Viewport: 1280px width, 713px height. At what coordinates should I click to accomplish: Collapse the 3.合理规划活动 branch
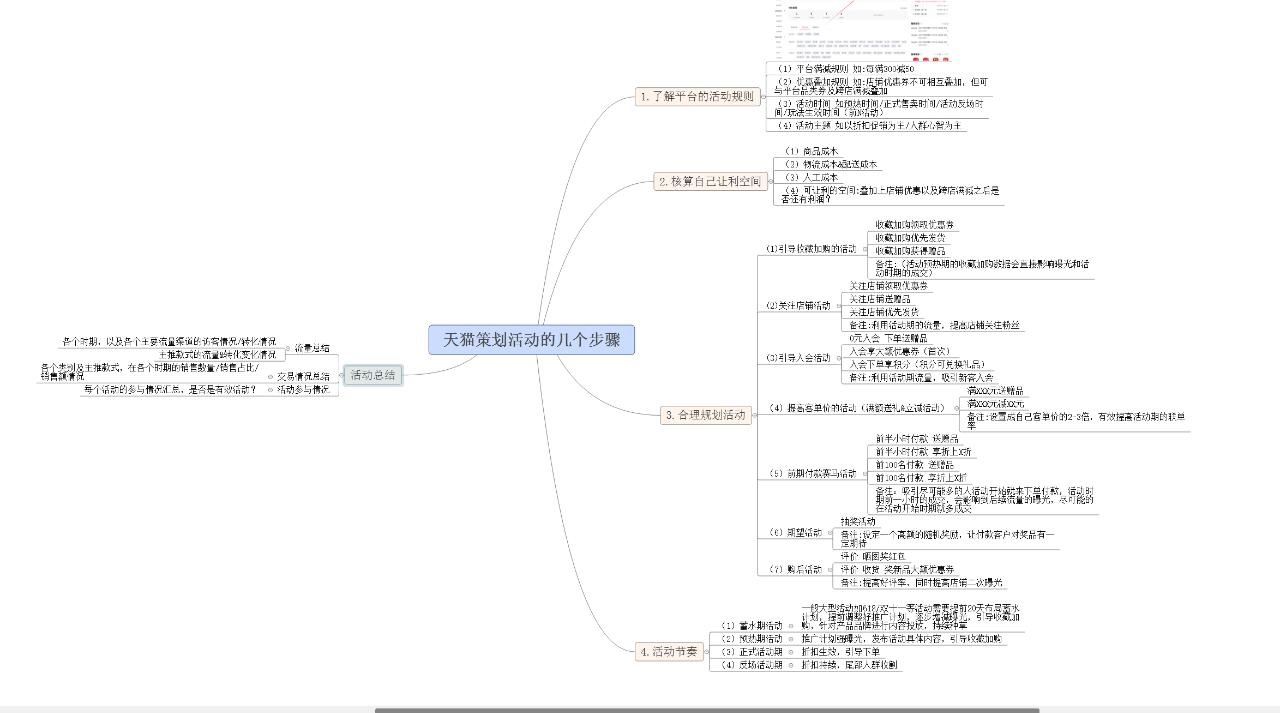pyautogui.click(x=757, y=415)
